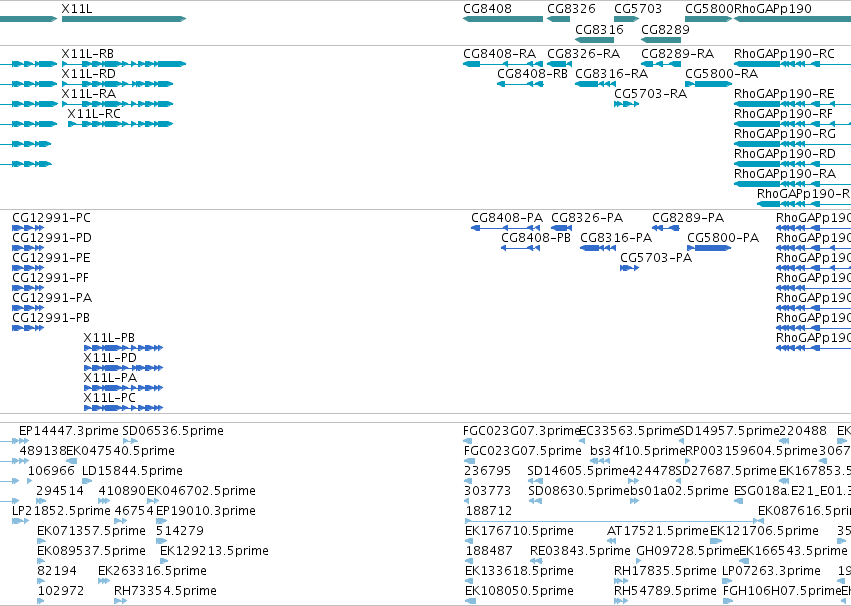Screen dimensions: 851x606
Task: Click the X11L-RD transcript label
Action: point(88,74)
